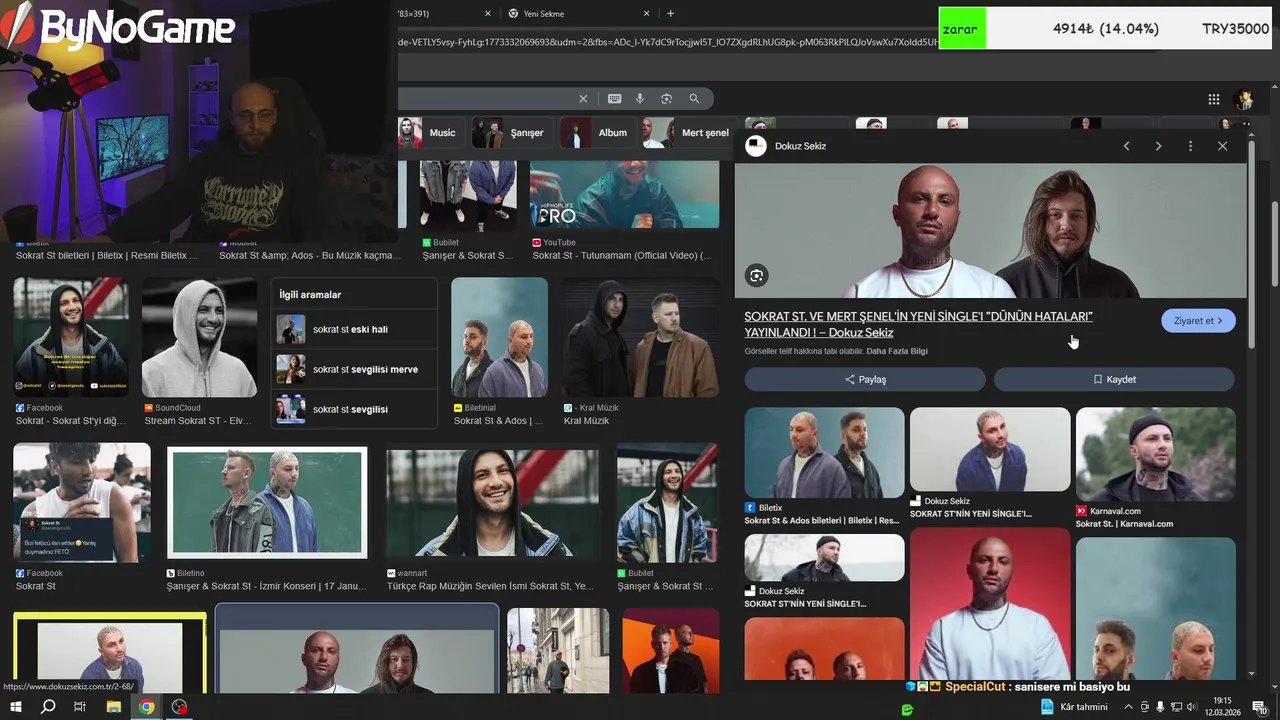Choose related search sokrat st eski hali
The image size is (1280, 720).
pyautogui.click(x=354, y=329)
